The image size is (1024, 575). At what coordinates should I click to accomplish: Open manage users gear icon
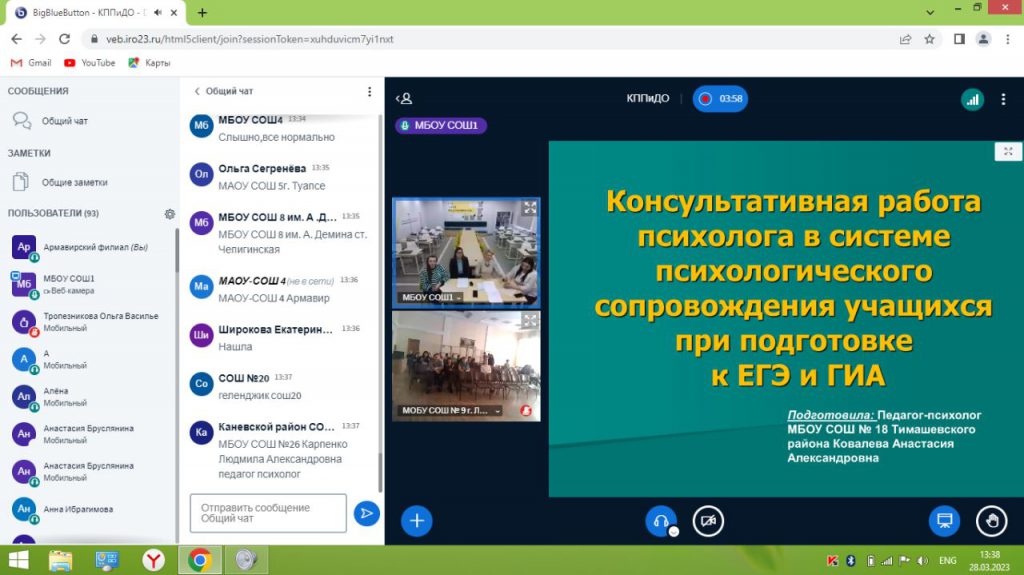tap(170, 214)
